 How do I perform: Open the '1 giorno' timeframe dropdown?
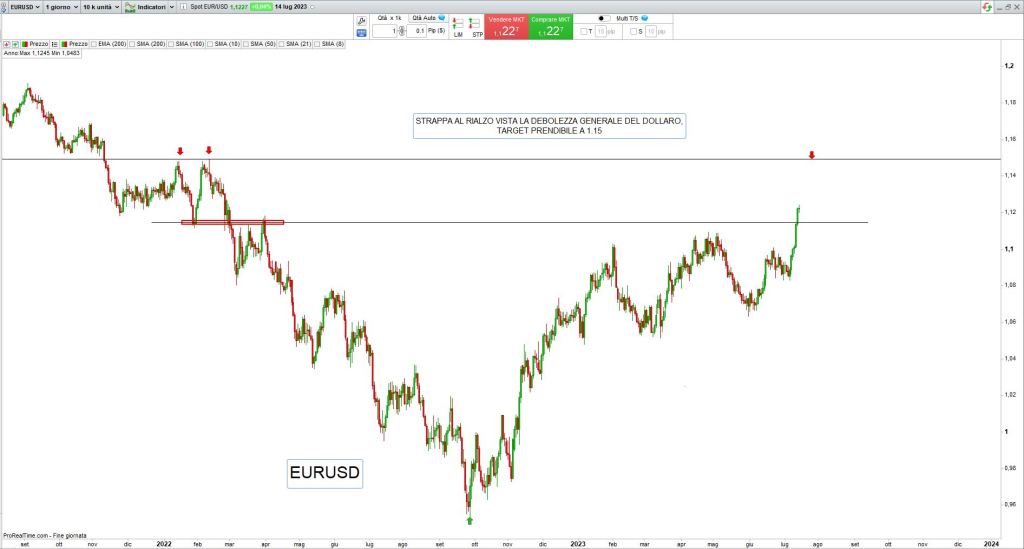(x=61, y=7)
